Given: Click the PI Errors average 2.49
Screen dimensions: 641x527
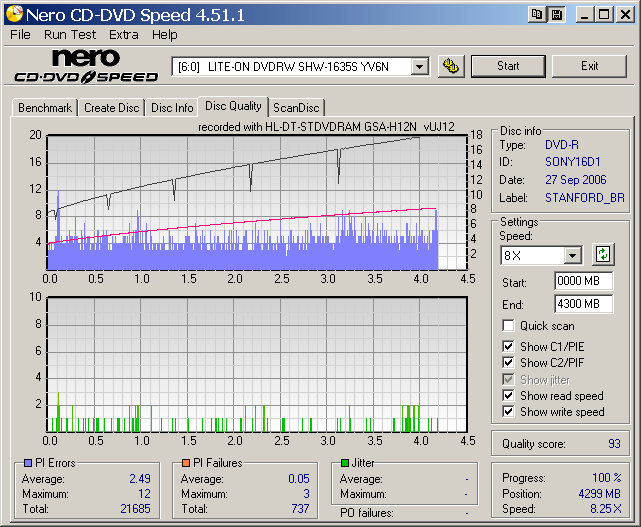Looking at the screenshot, I should click(x=140, y=479).
